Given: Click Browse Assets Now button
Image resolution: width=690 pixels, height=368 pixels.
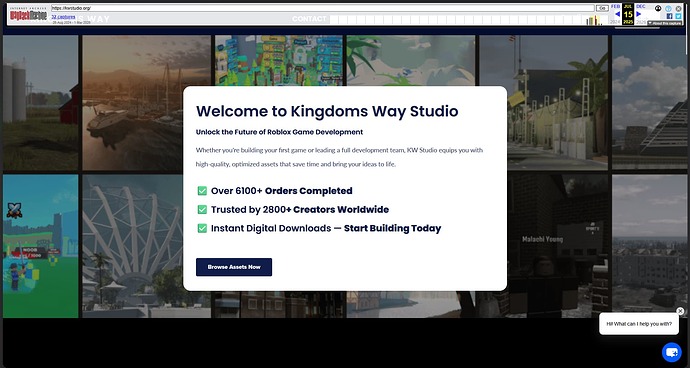Looking at the screenshot, I should pyautogui.click(x=234, y=267).
